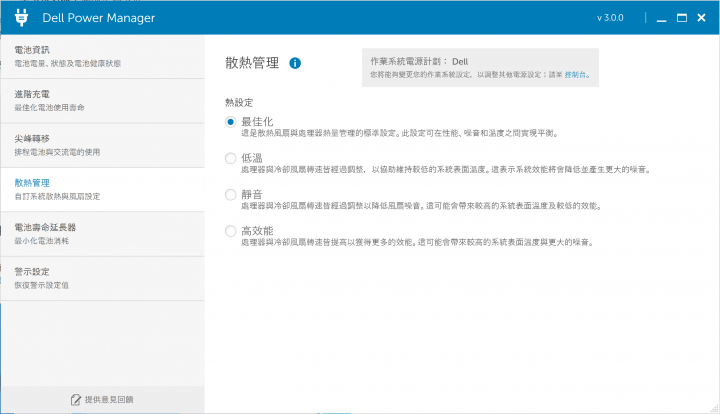The width and height of the screenshot is (720, 414).
Task: Open the 電池資訊 sidebar section
Action: pyautogui.click(x=102, y=56)
